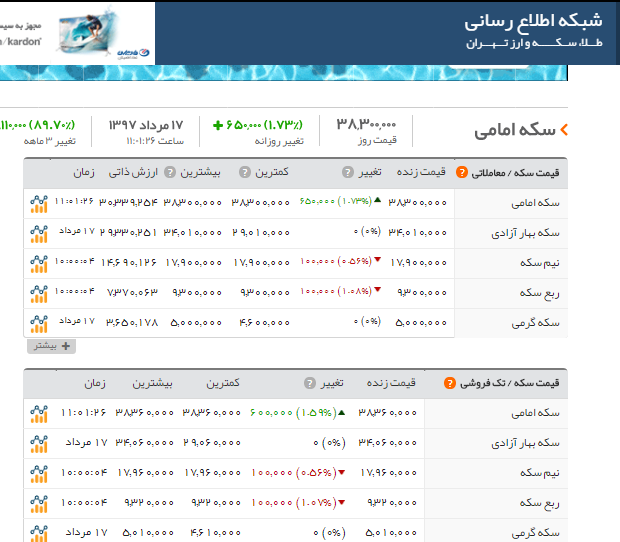Viewport: 620px width, 542px height.
Task: Open chart icon for ربع سکه معاملاتی row
Action: click(39, 294)
